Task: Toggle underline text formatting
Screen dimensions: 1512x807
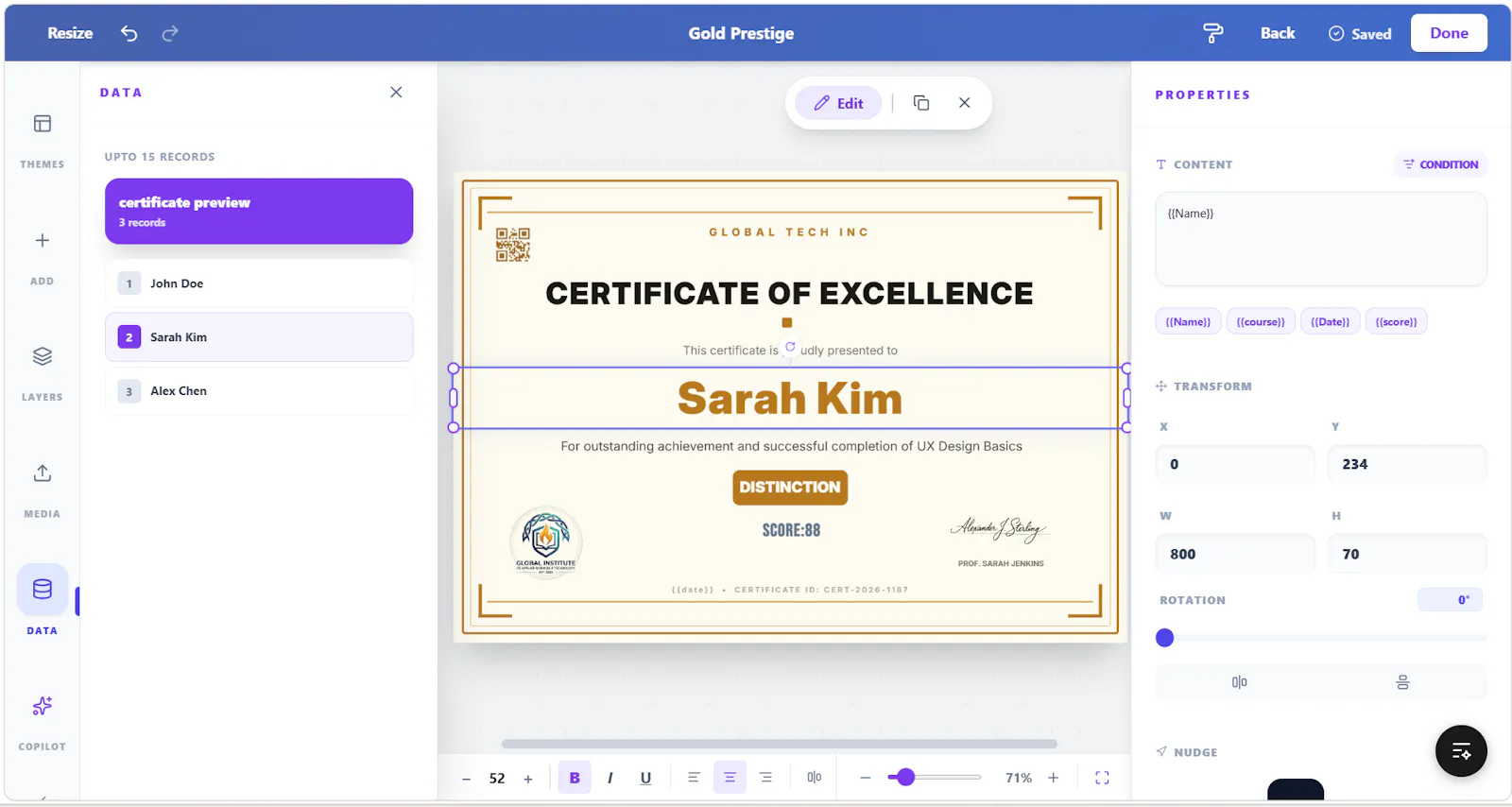Action: [646, 778]
